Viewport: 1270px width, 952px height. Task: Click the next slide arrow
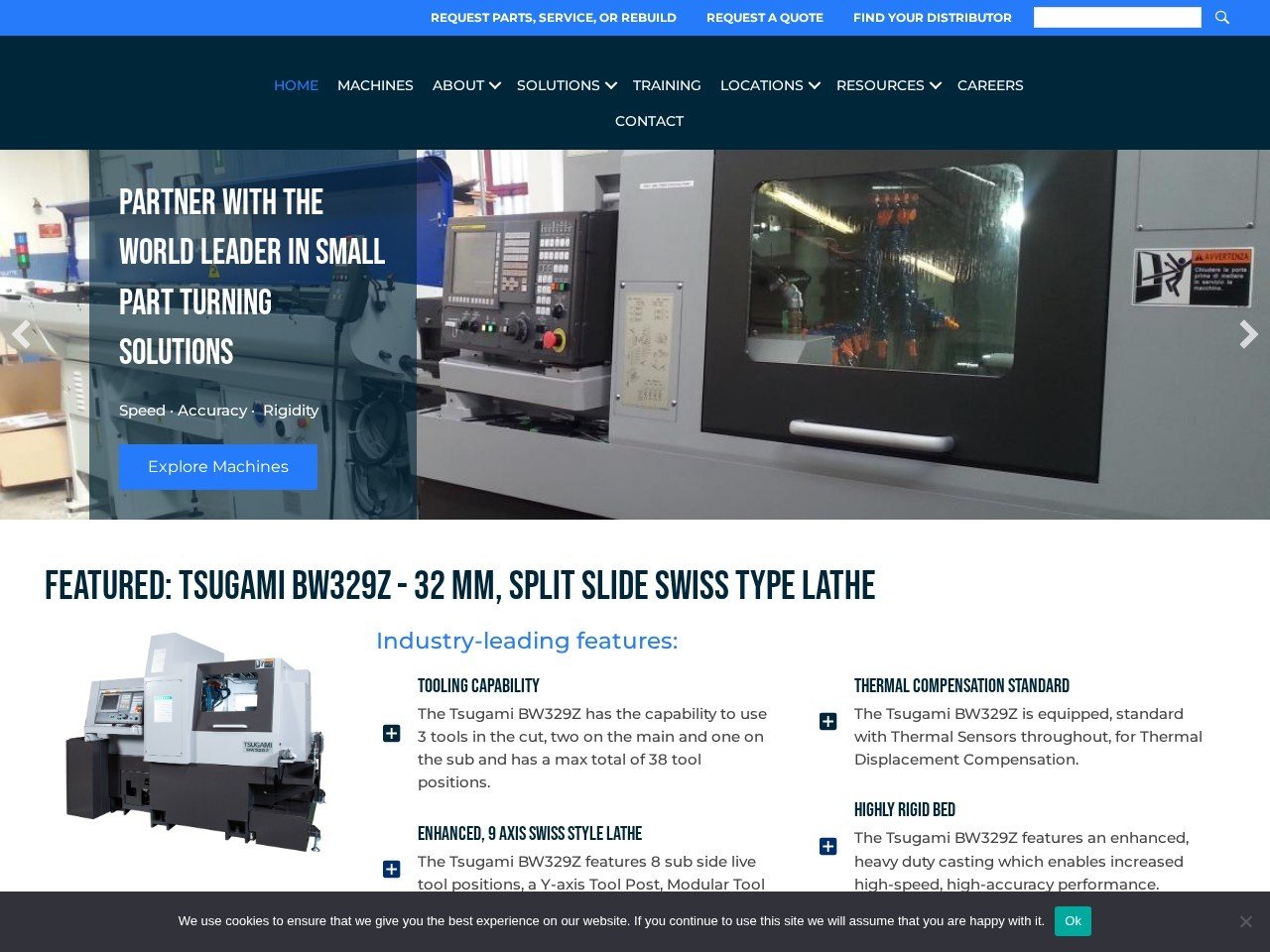click(1247, 335)
